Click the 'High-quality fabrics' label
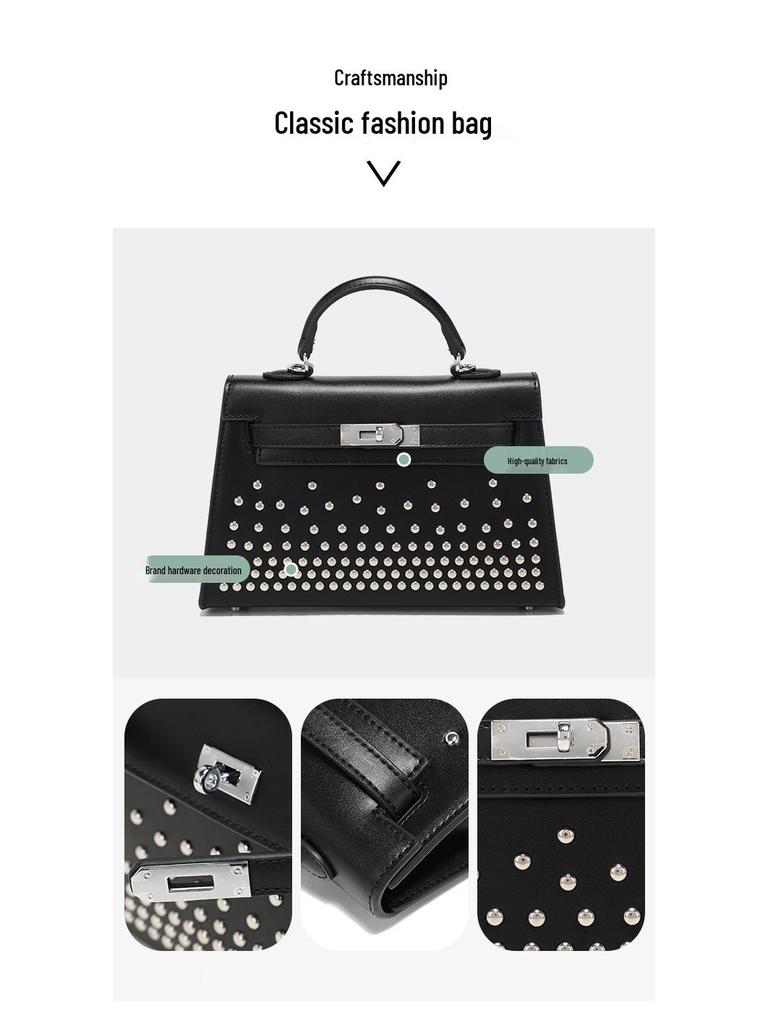Screen dimensions: 768x1024 click(x=538, y=460)
